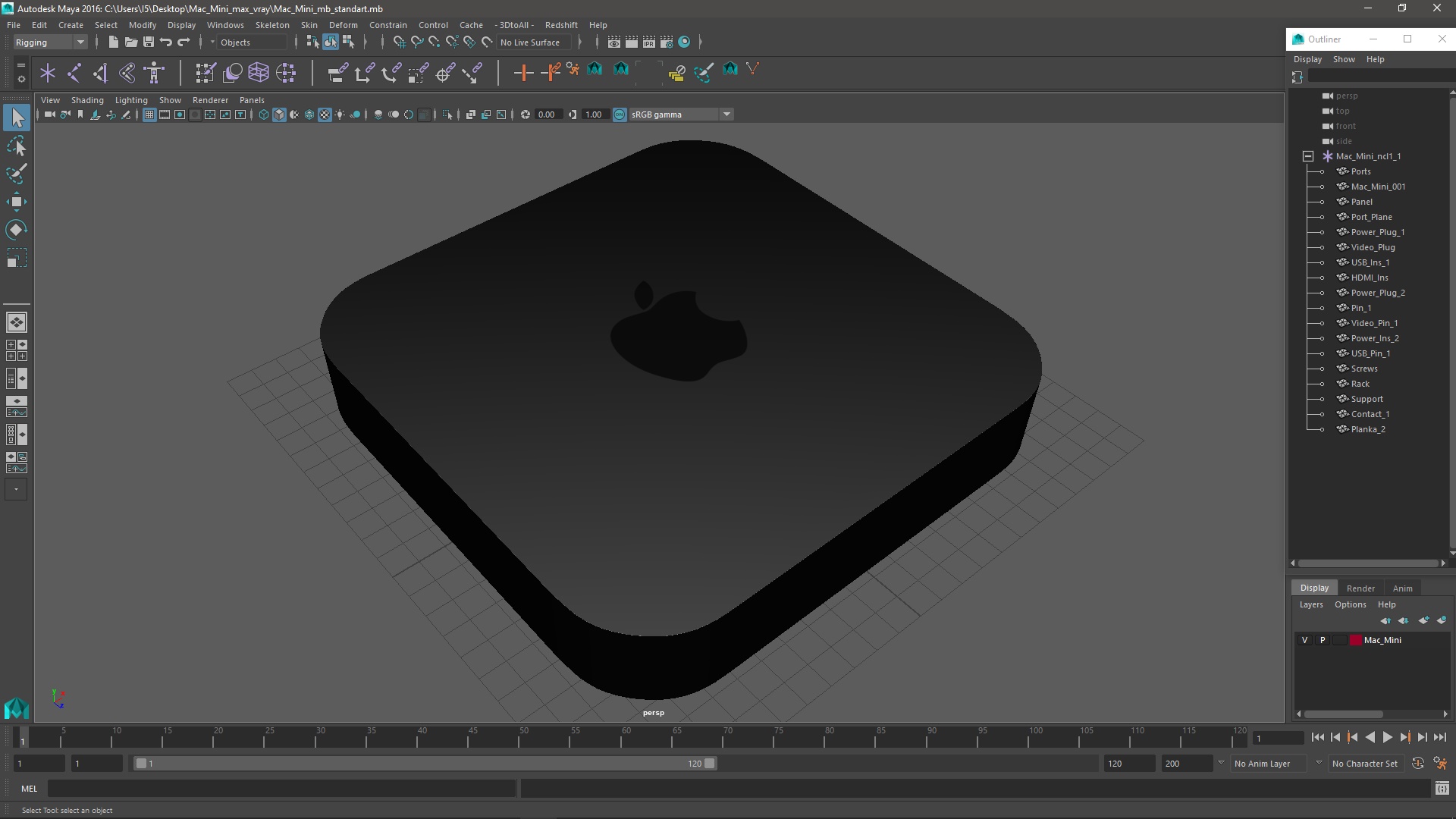Screen dimensions: 1456x819
Task: Click the Open Scene folder icon
Action: pos(130,42)
